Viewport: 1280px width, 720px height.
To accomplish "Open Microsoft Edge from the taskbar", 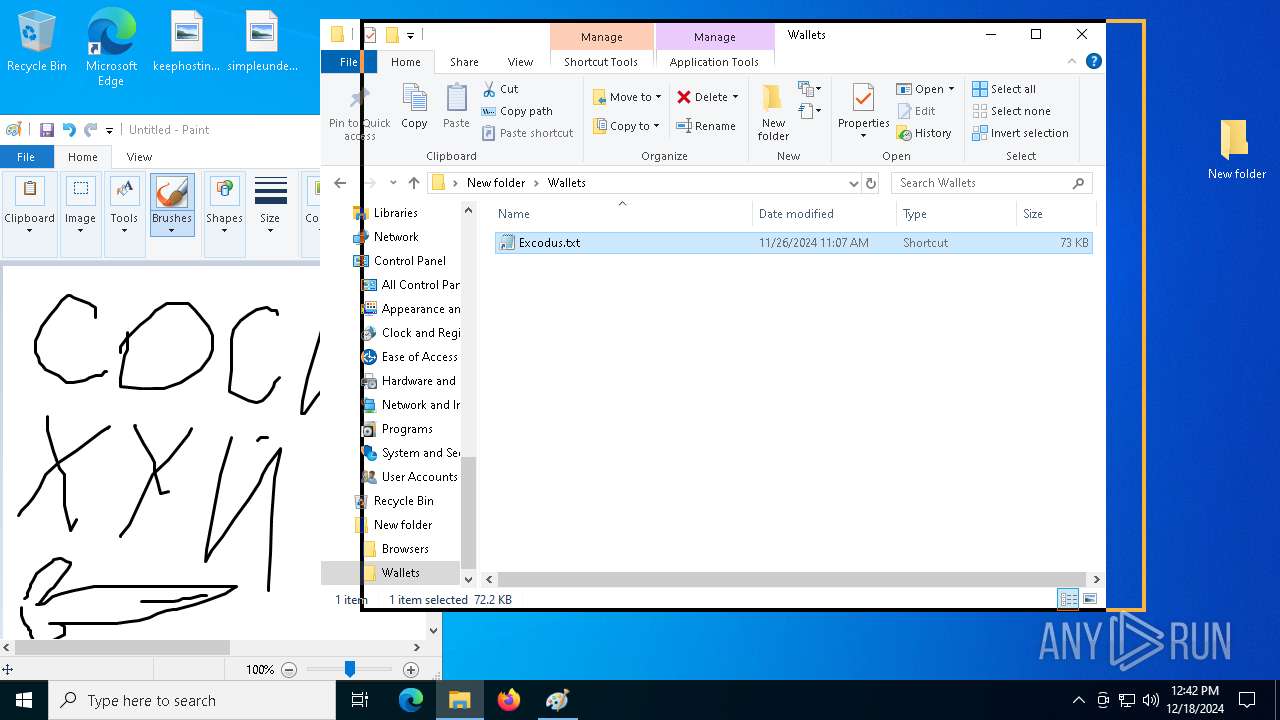I will point(411,700).
